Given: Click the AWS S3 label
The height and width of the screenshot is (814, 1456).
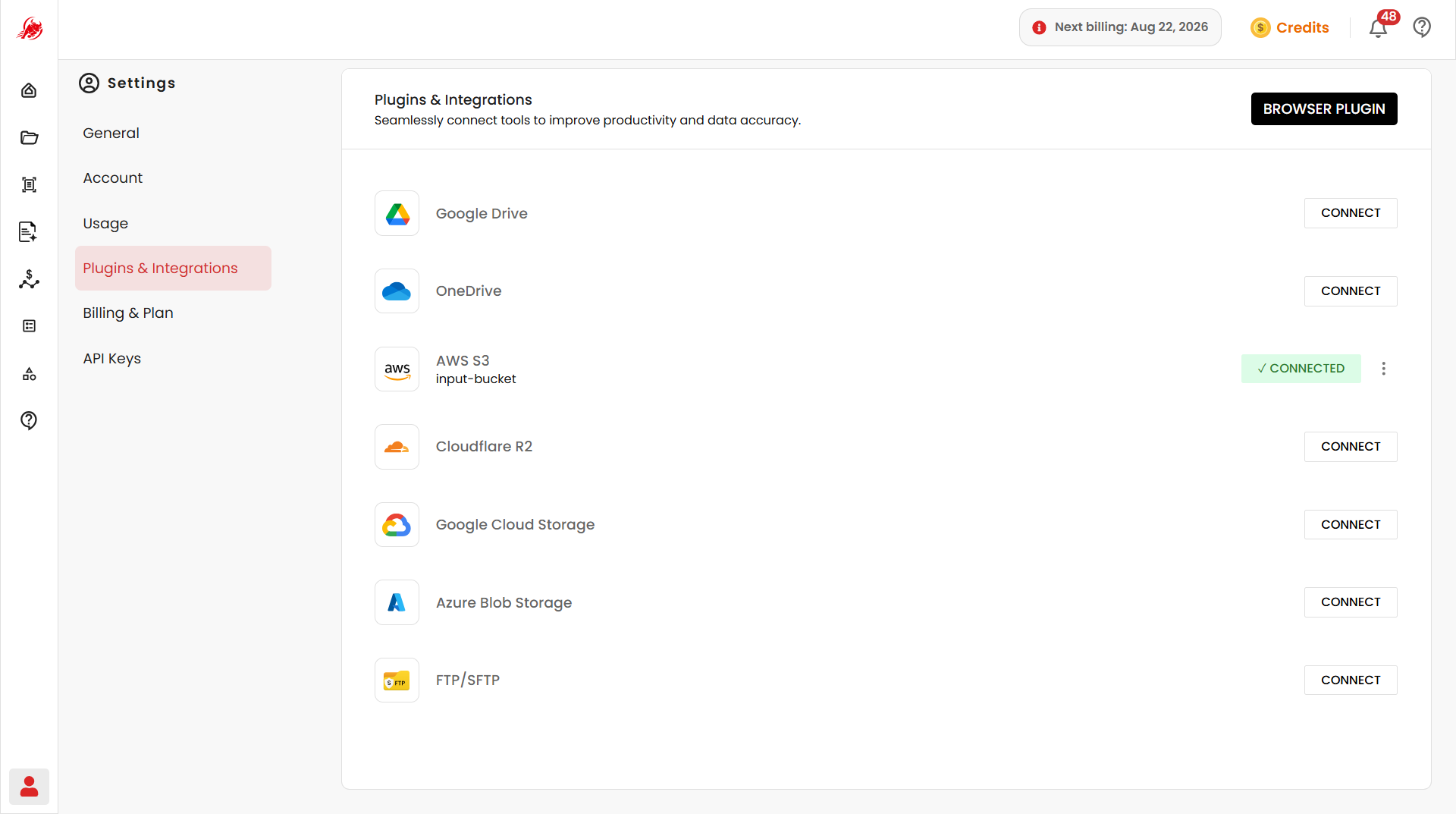Looking at the screenshot, I should coord(462,360).
